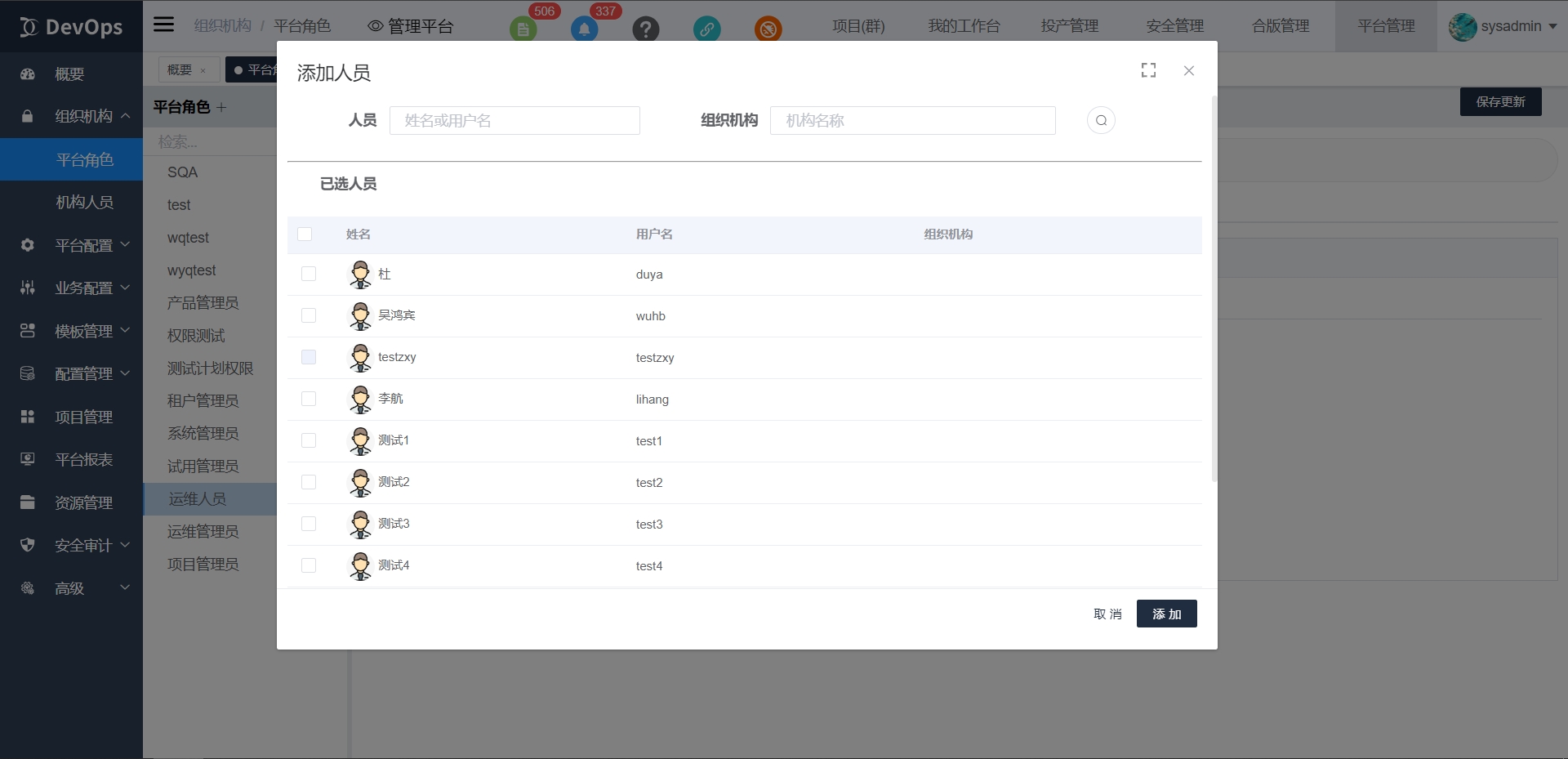1568x759 pixels.
Task: Click the hamburger menu icon
Action: tap(164, 25)
